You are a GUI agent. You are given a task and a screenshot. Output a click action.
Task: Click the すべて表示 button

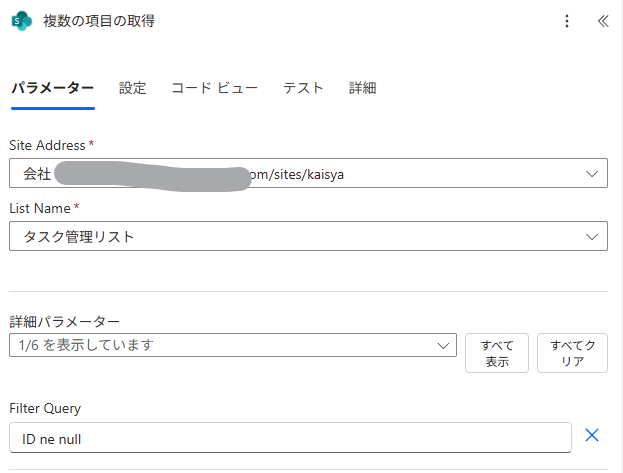497,354
